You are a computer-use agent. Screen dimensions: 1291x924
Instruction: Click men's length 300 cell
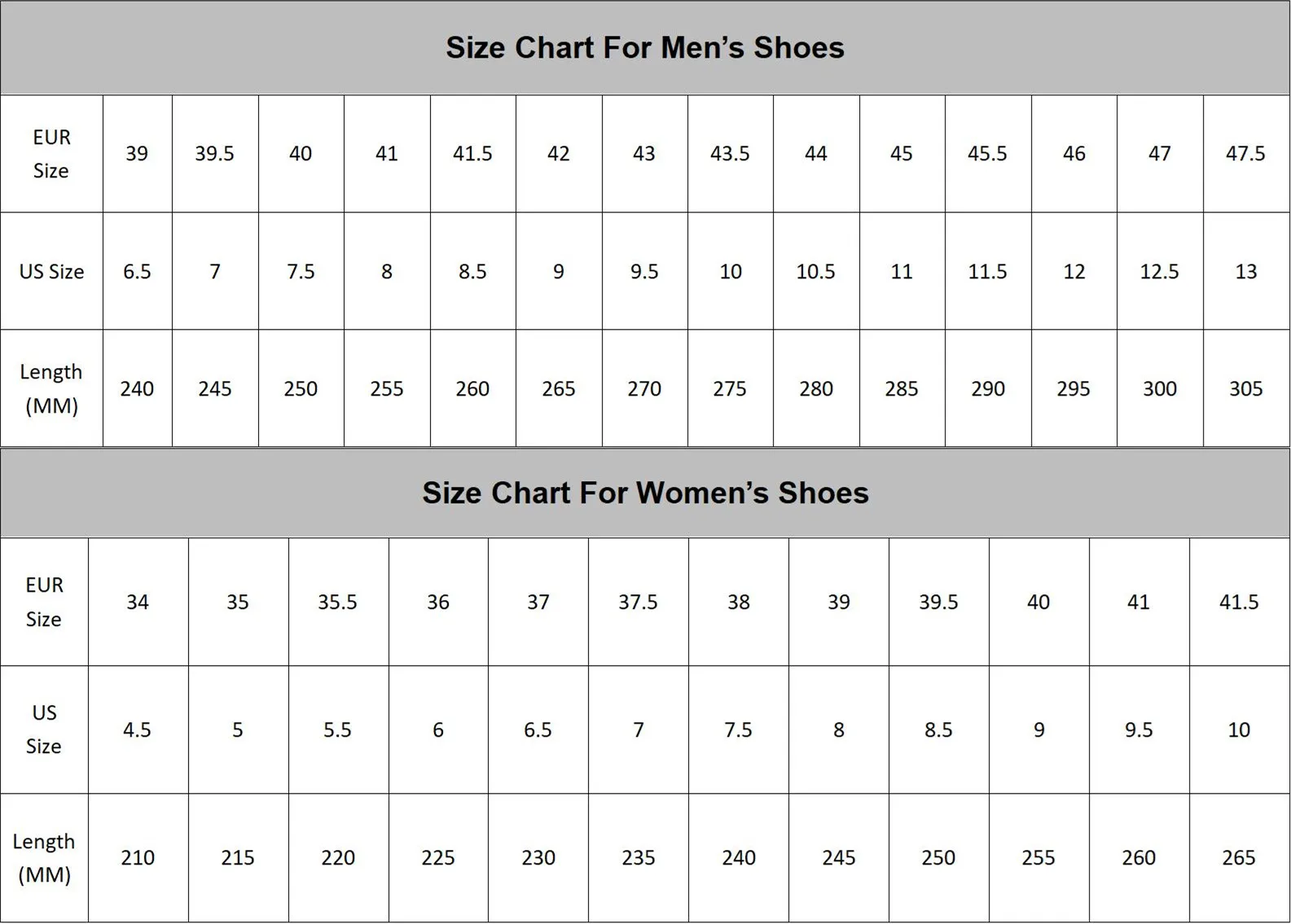click(x=1159, y=388)
